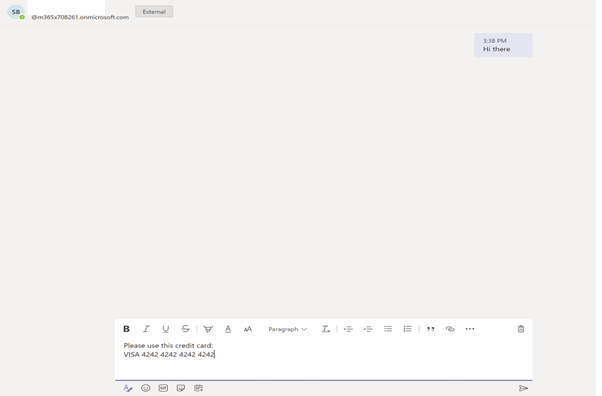The image size is (602, 396).
Task: Discard the draft with trash icon
Action: point(521,329)
